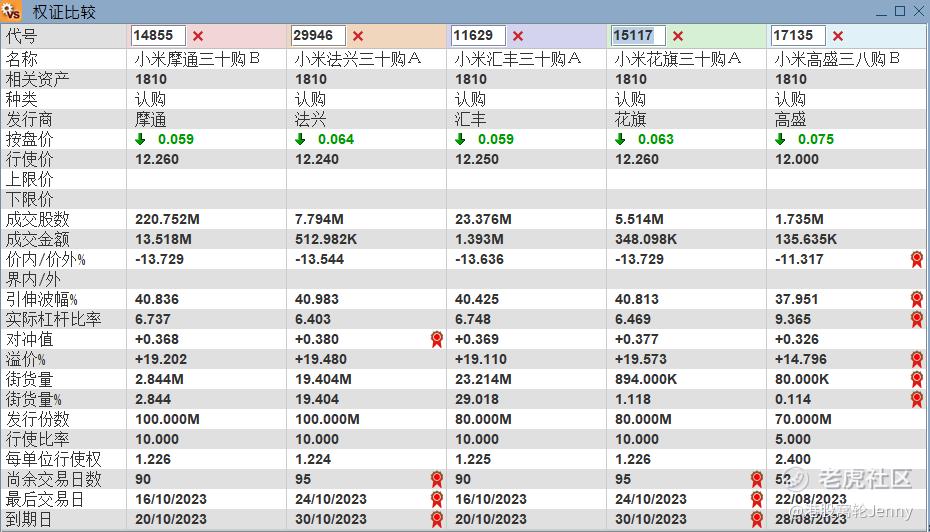Image resolution: width=930 pixels, height=532 pixels.
Task: Click the award badge next to 0.114
Action: point(917,399)
